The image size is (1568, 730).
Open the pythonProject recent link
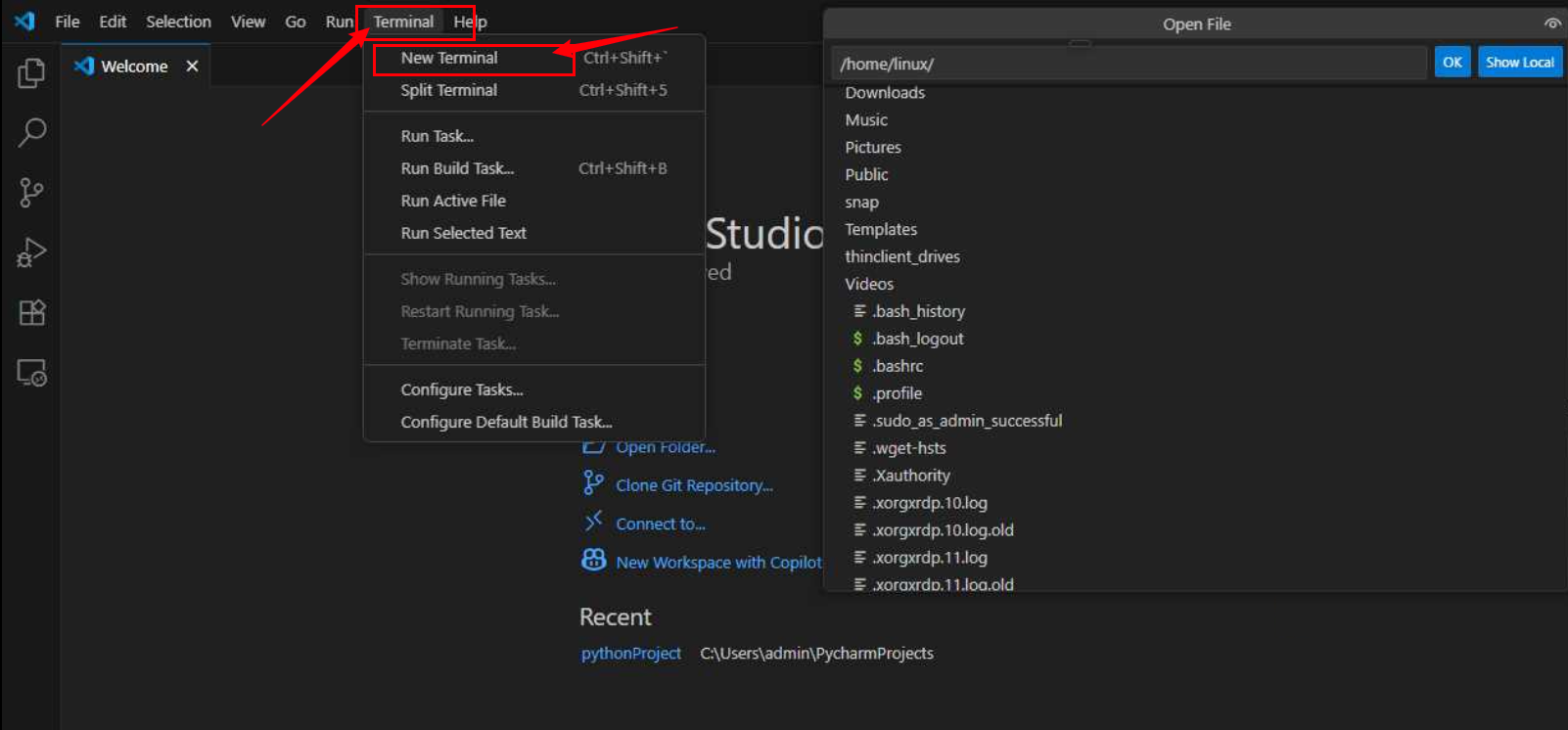(630, 654)
